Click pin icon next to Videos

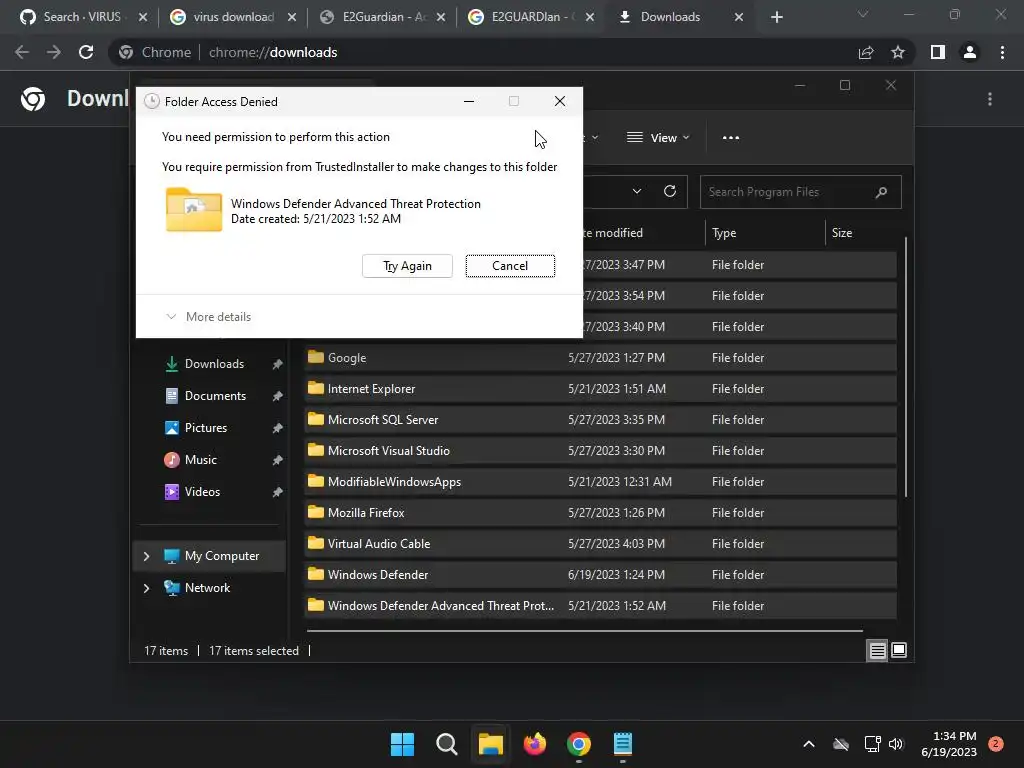pos(278,492)
